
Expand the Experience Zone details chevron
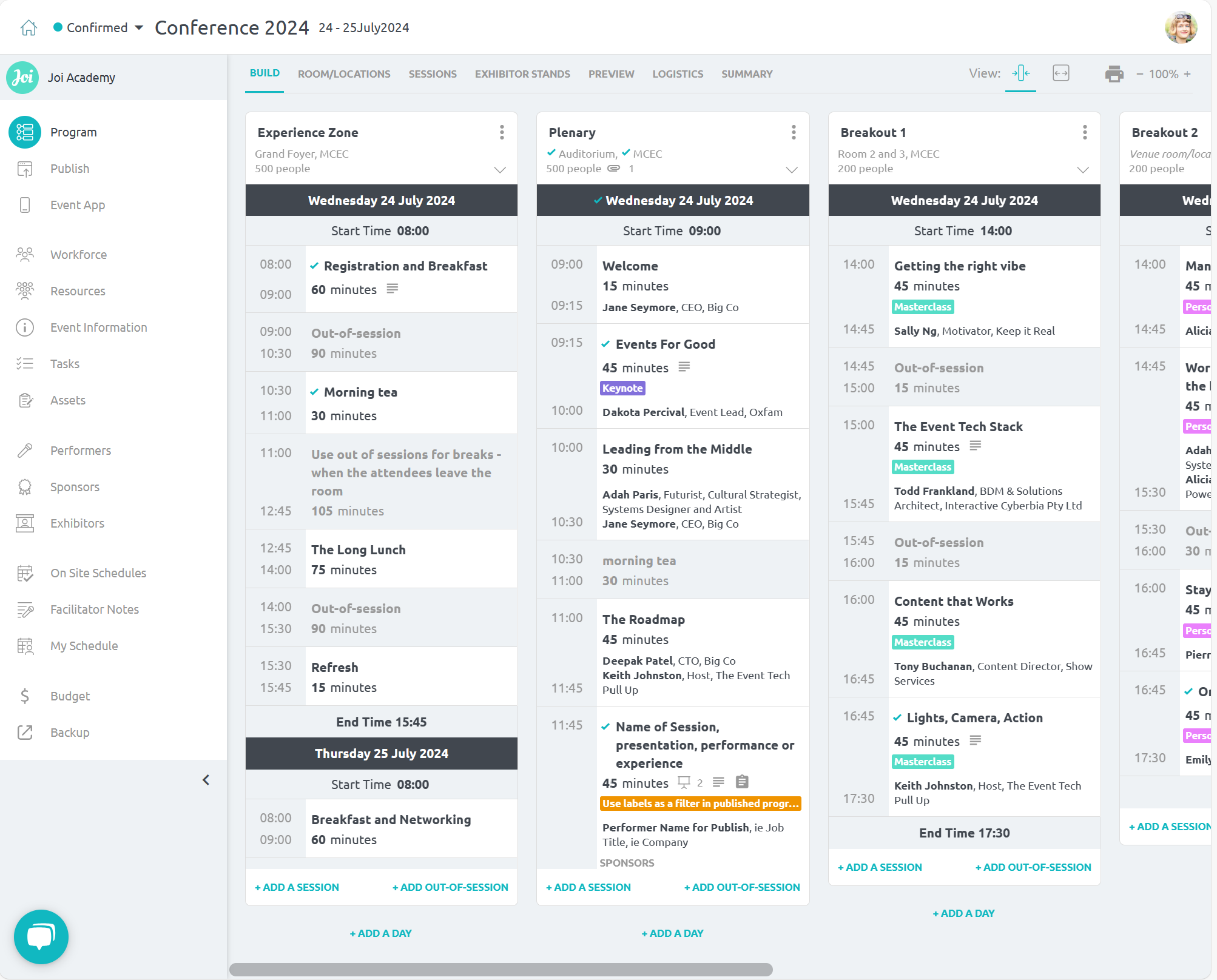(x=500, y=170)
